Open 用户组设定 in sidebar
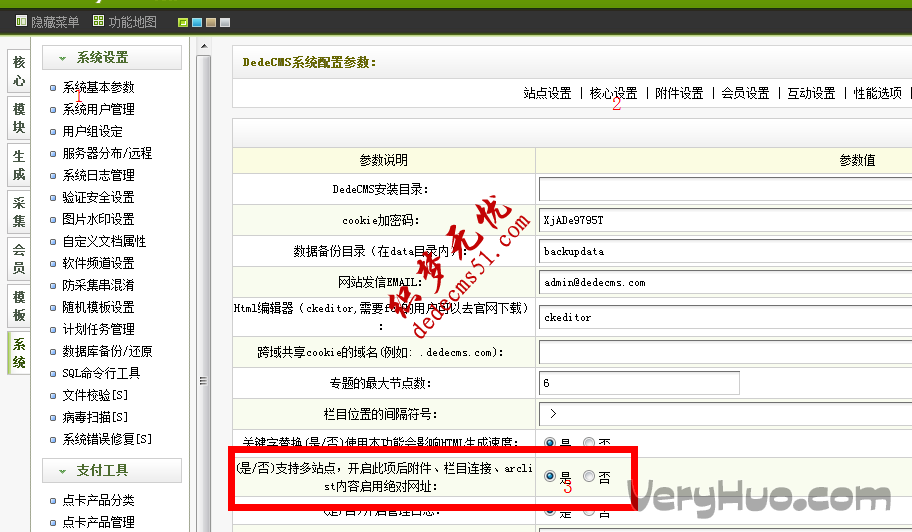Image resolution: width=912 pixels, height=532 pixels. click(x=92, y=131)
